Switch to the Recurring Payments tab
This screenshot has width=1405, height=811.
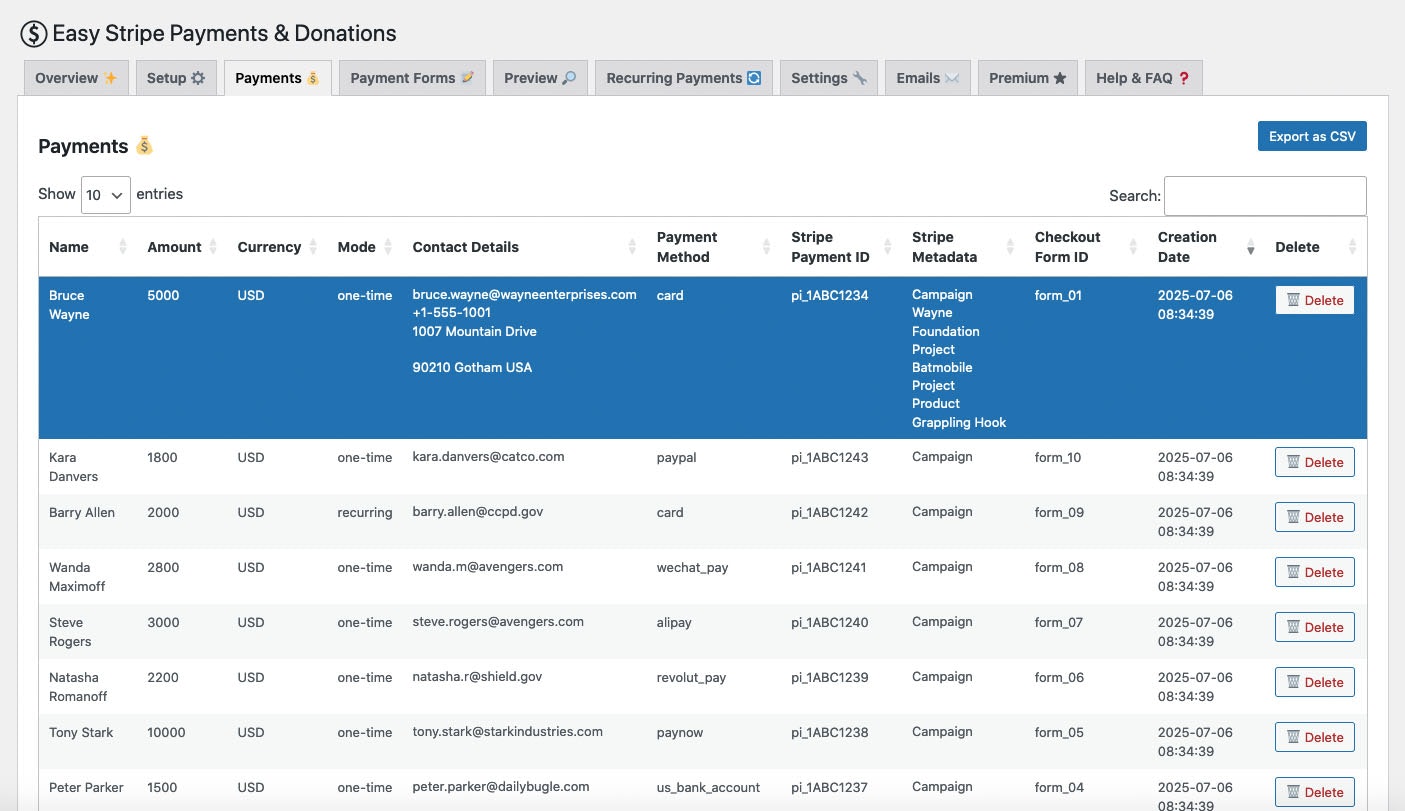683,77
